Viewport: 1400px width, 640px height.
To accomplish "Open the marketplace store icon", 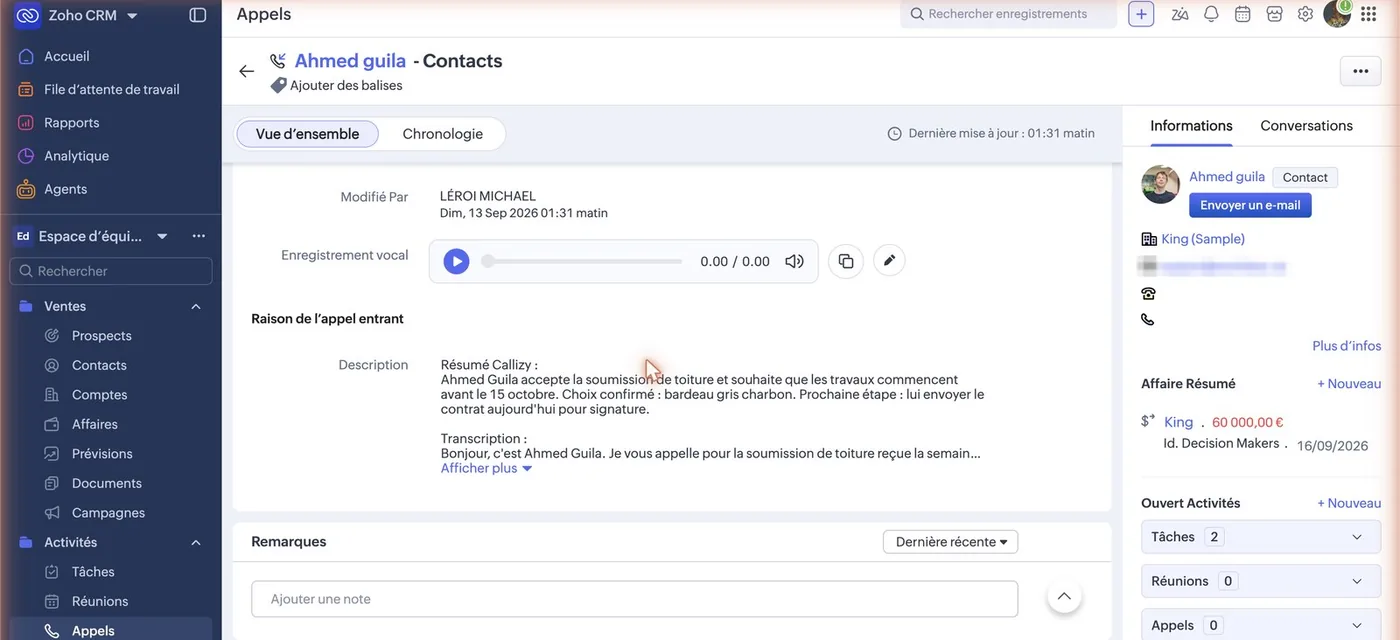I will coord(1274,14).
